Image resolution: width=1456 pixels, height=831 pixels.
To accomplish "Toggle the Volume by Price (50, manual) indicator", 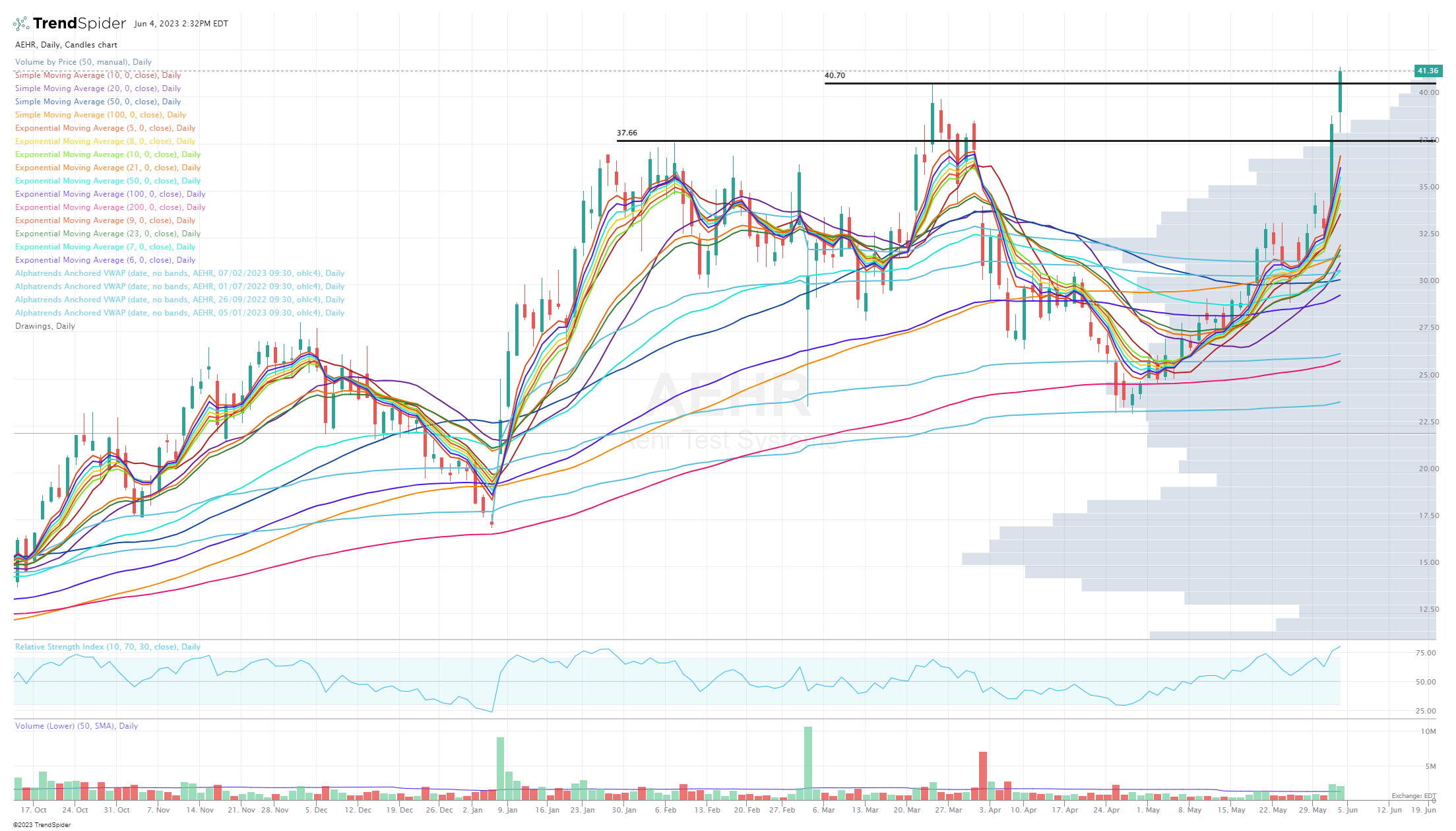I will tap(84, 61).
